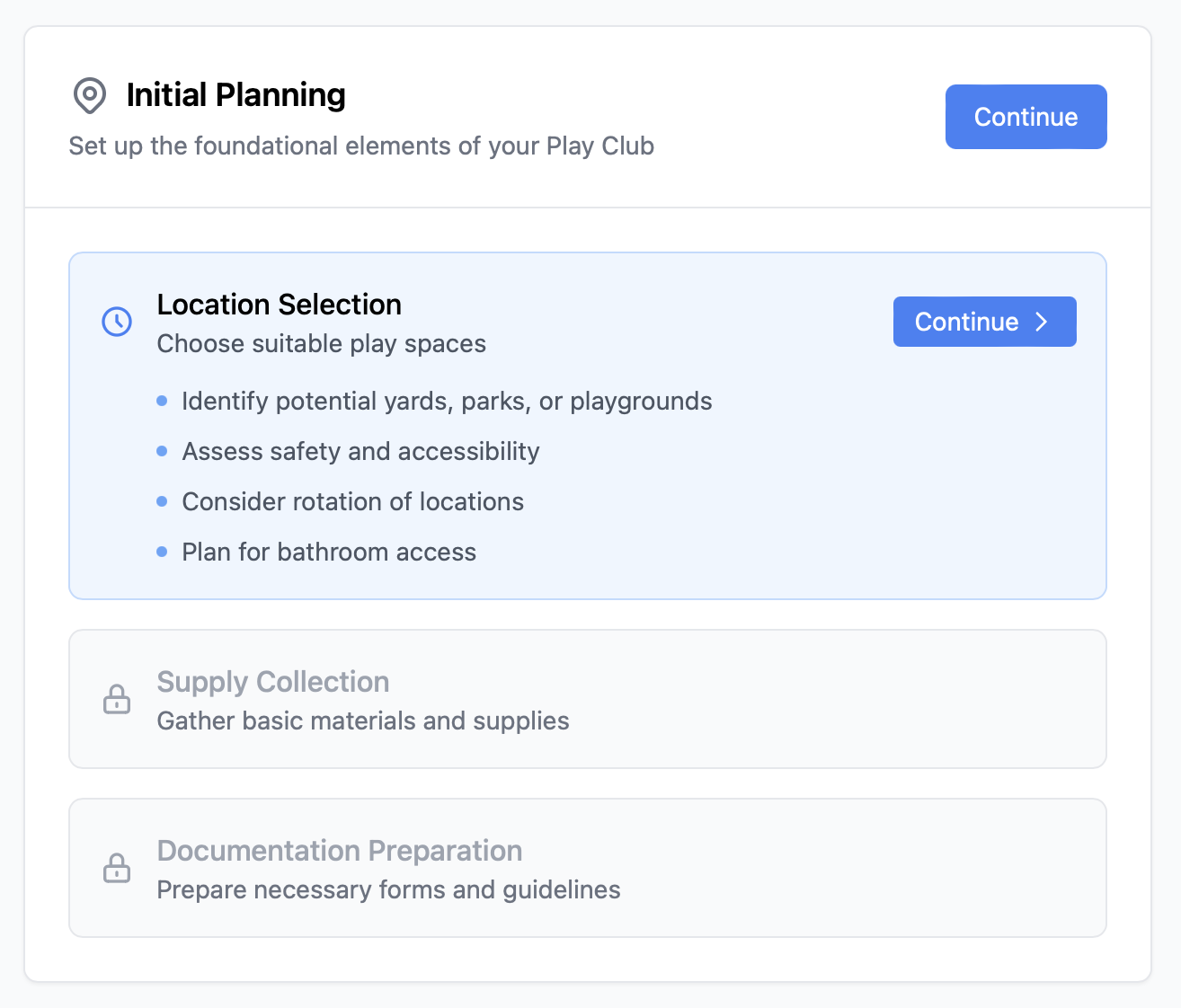
Task: Click the chevron arrow inside the Location Selection Continue button
Action: click(x=1042, y=322)
